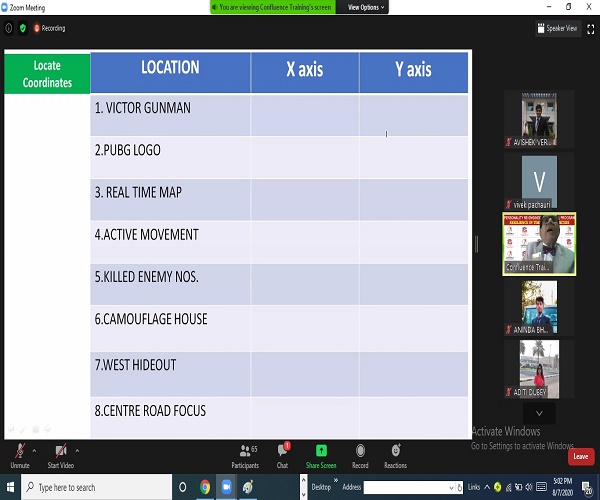Open Google Chrome from the taskbar
The image size is (600, 500).
click(x=205, y=487)
